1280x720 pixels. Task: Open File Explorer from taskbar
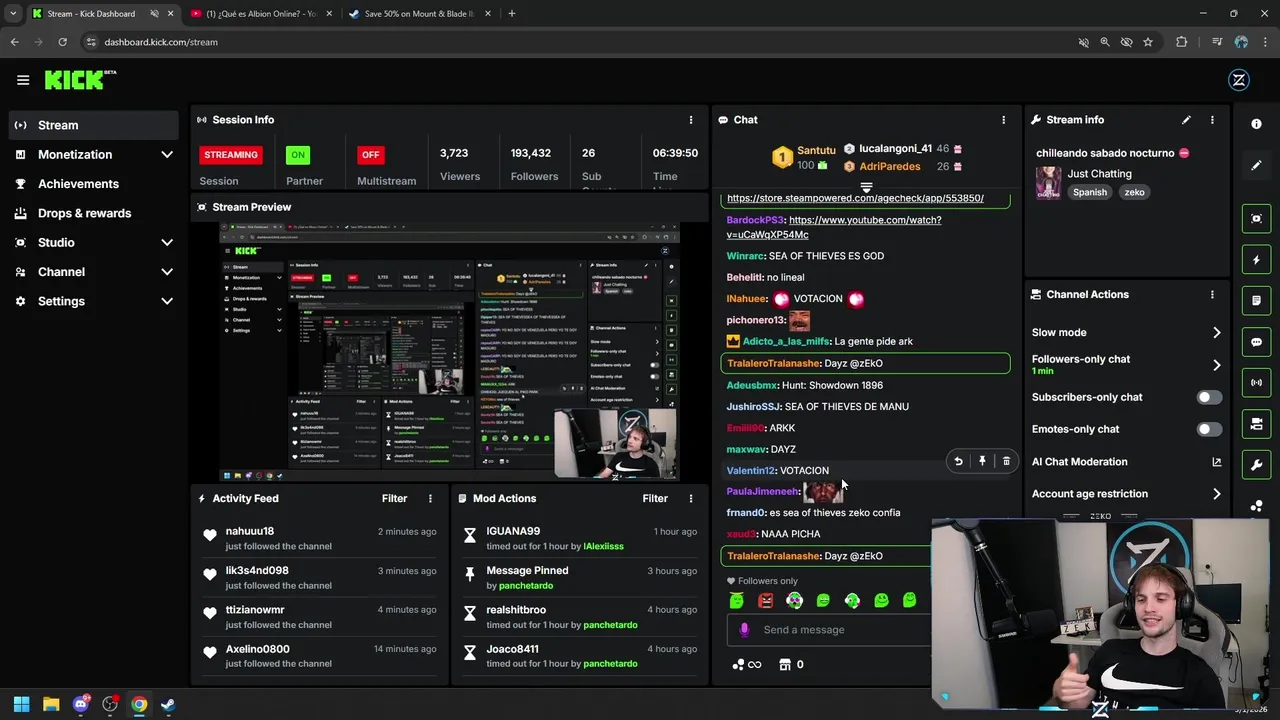[51, 705]
